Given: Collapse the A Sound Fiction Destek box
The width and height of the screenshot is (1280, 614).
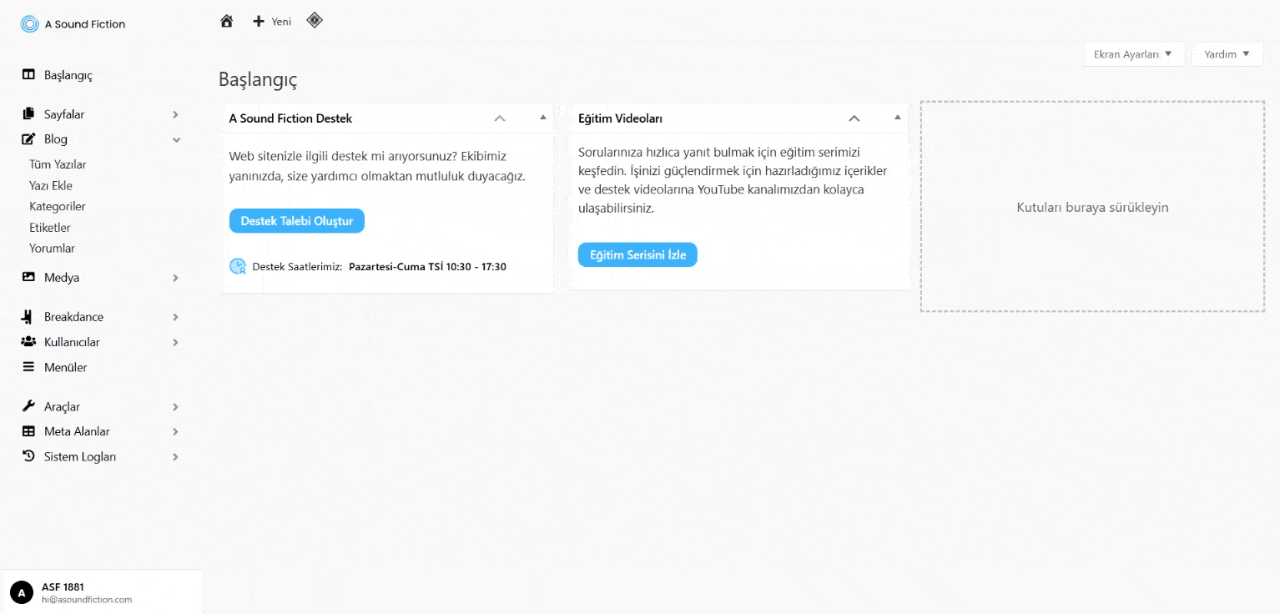Looking at the screenshot, I should pyautogui.click(x=499, y=118).
